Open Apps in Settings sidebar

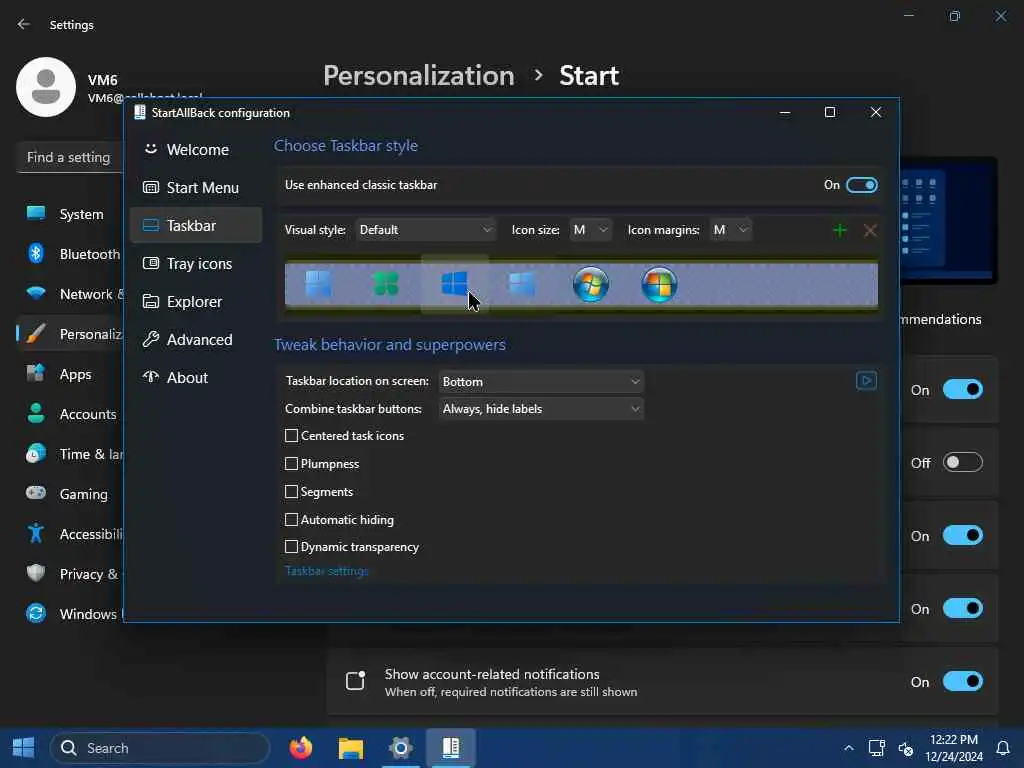(71, 374)
